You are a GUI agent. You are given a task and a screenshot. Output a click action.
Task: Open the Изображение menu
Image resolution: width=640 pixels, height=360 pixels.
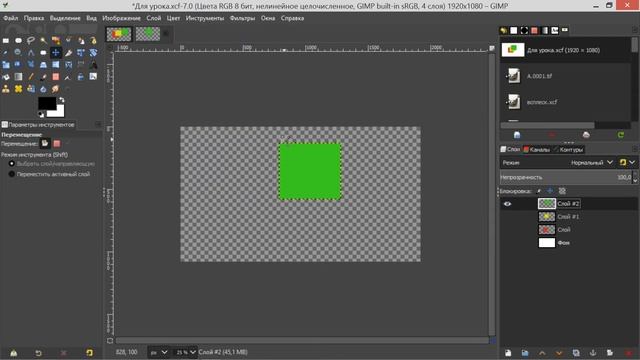(x=121, y=18)
